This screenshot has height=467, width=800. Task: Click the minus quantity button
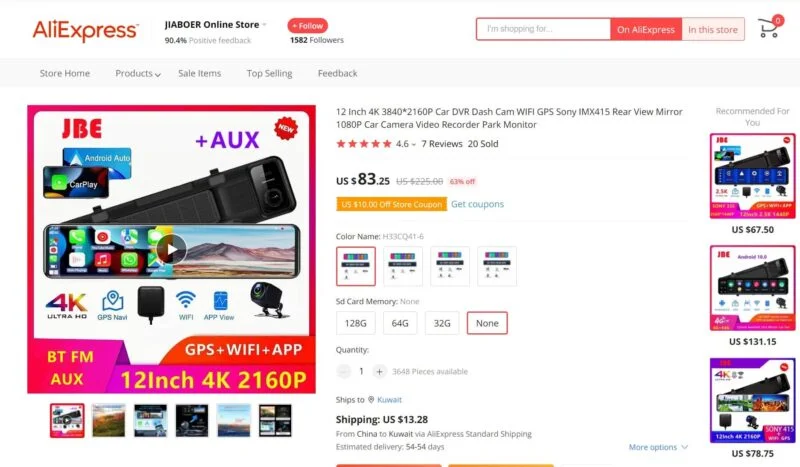[344, 371]
